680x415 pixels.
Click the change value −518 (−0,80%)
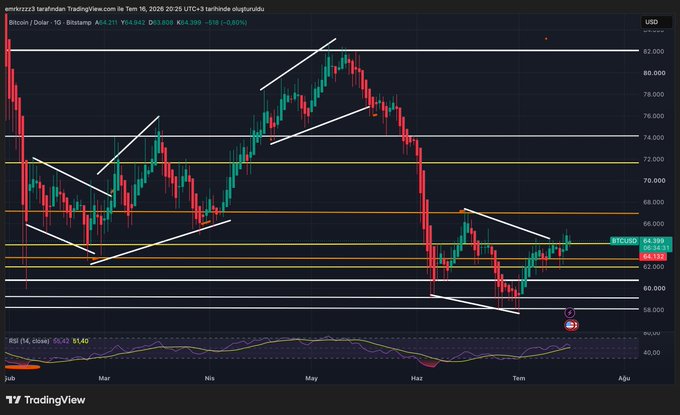coord(228,23)
